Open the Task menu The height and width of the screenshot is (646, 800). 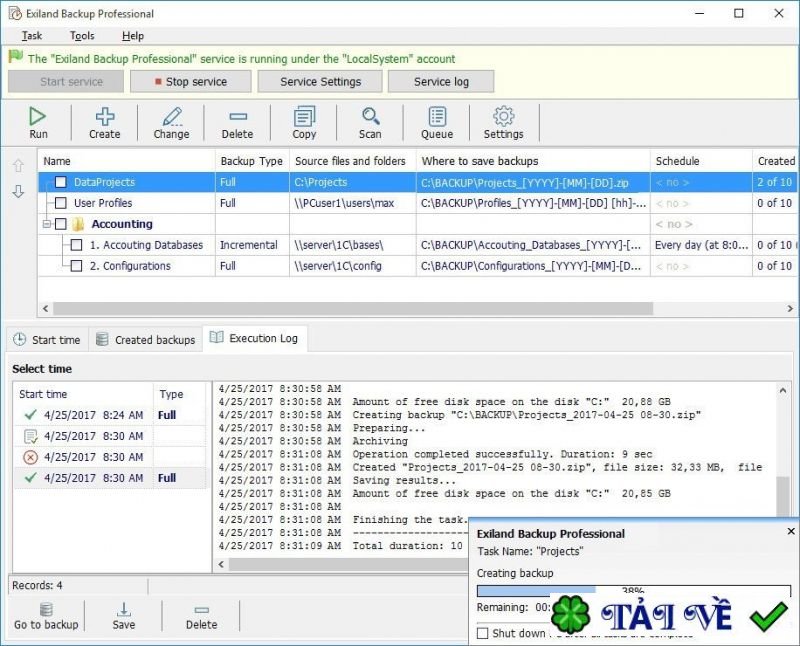(32, 36)
